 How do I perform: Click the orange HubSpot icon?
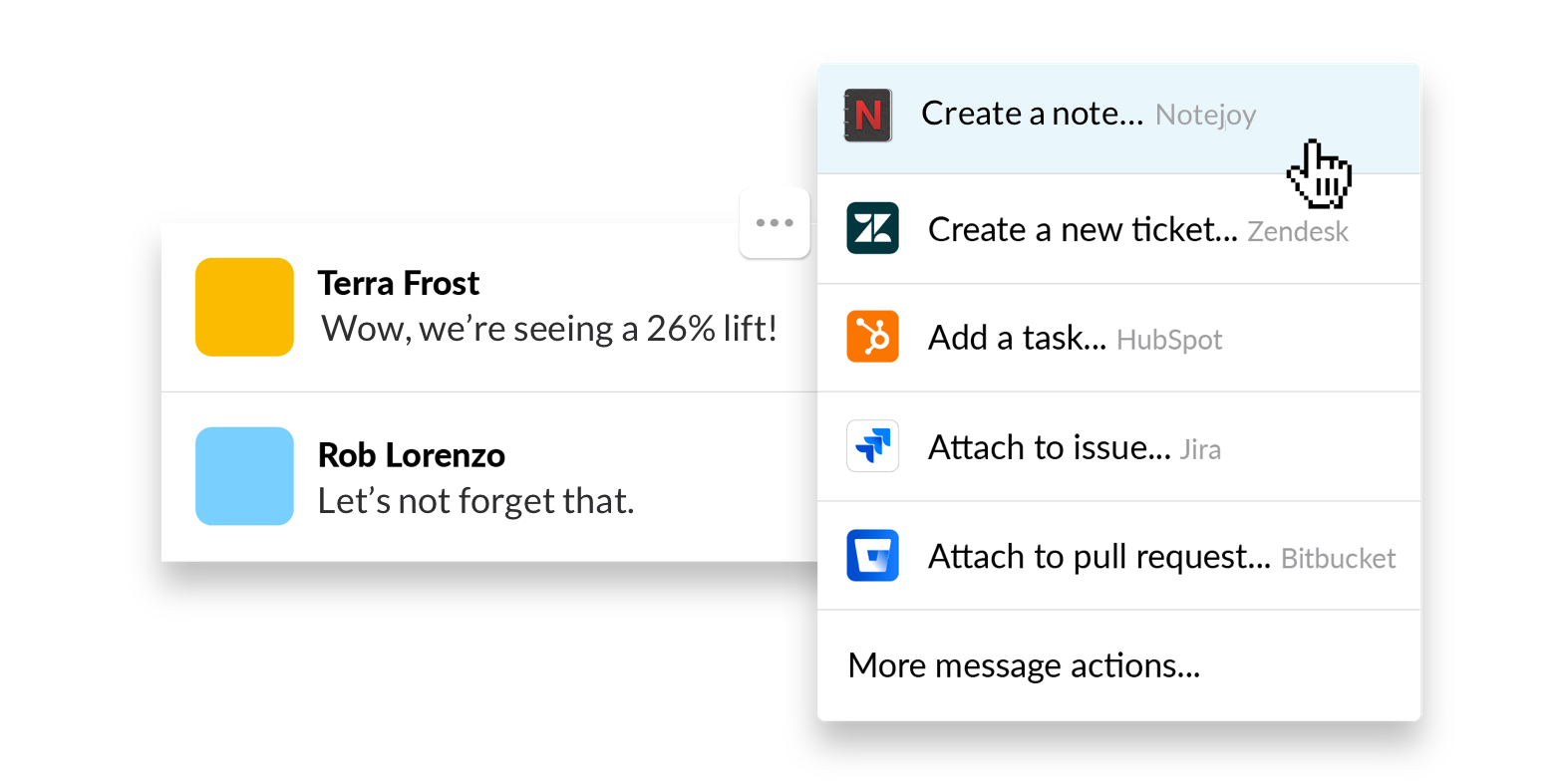pos(872,337)
